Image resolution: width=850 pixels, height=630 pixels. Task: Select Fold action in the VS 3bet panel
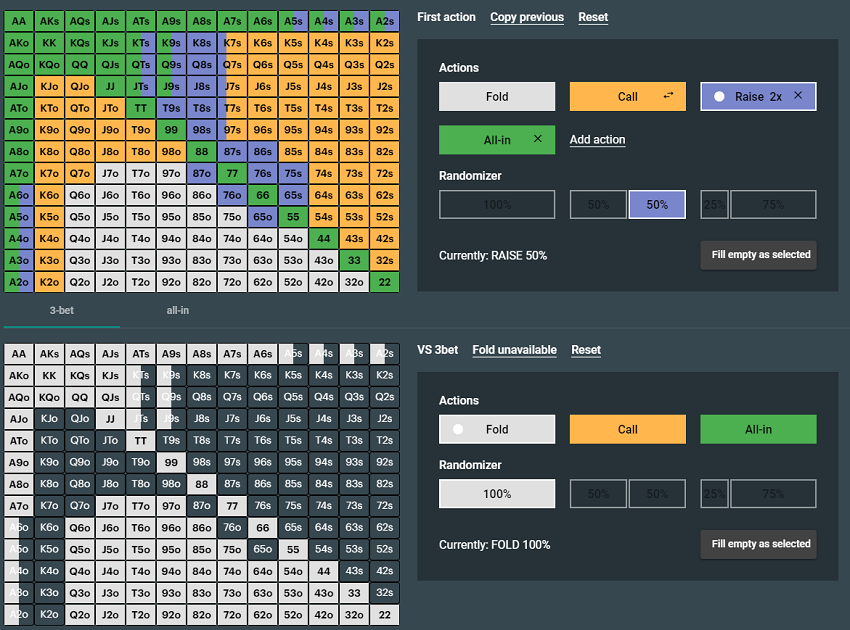(x=497, y=429)
